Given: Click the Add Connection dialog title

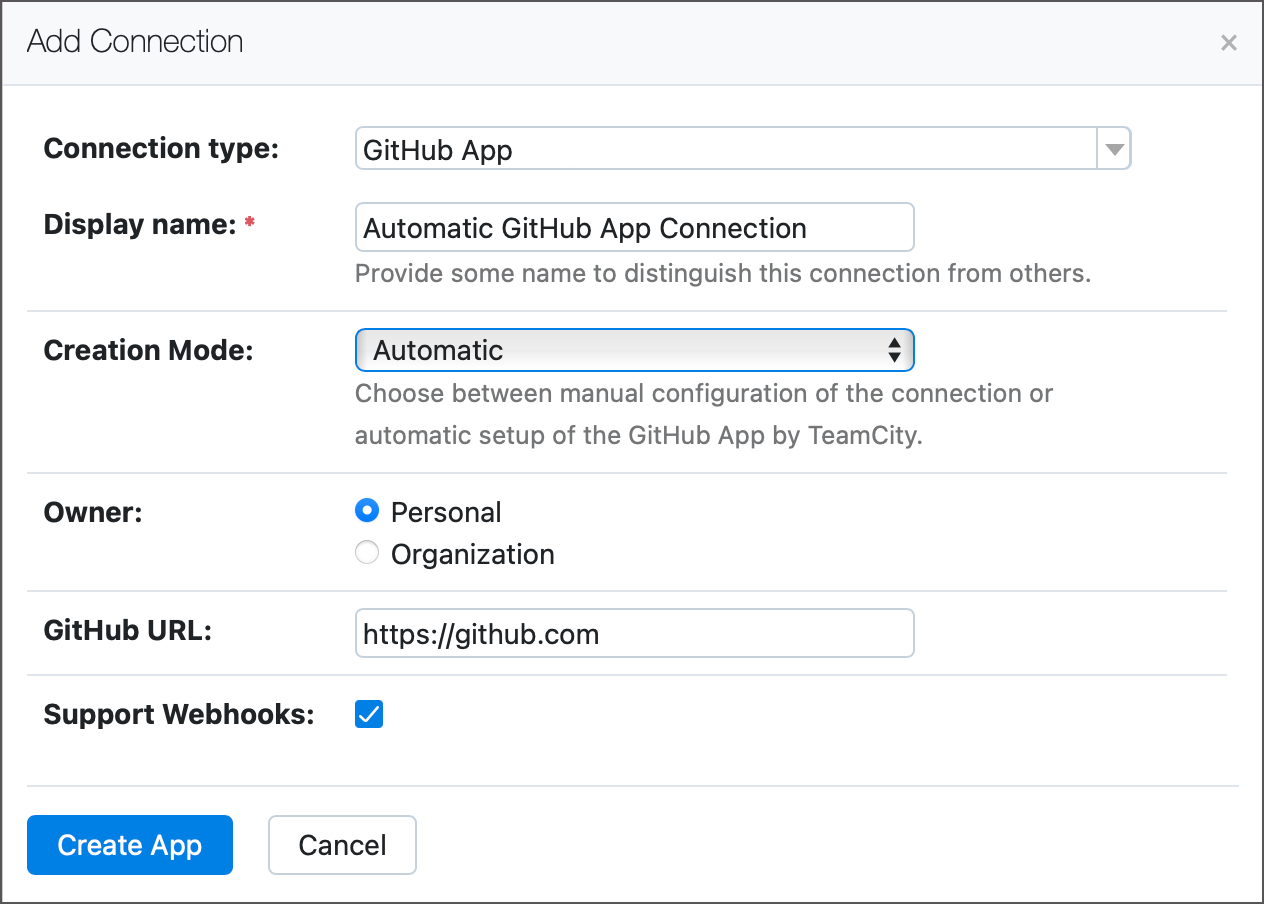Looking at the screenshot, I should point(134,41).
